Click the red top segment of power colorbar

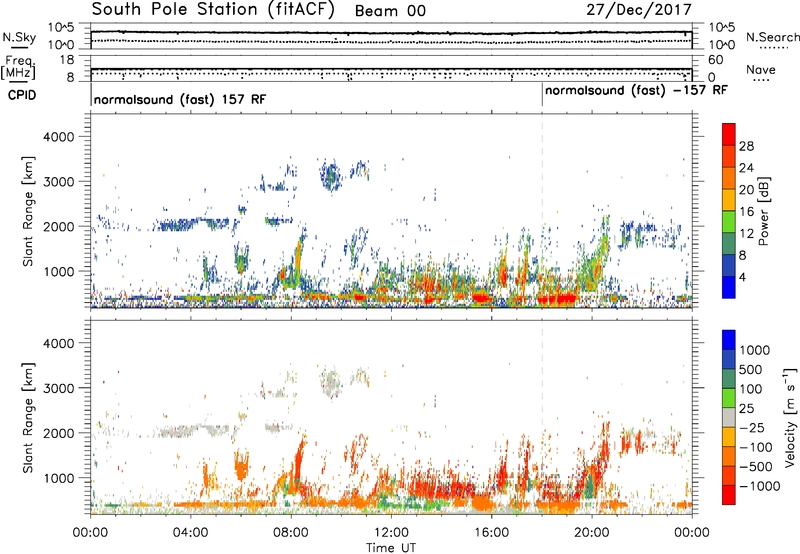pyautogui.click(x=729, y=135)
